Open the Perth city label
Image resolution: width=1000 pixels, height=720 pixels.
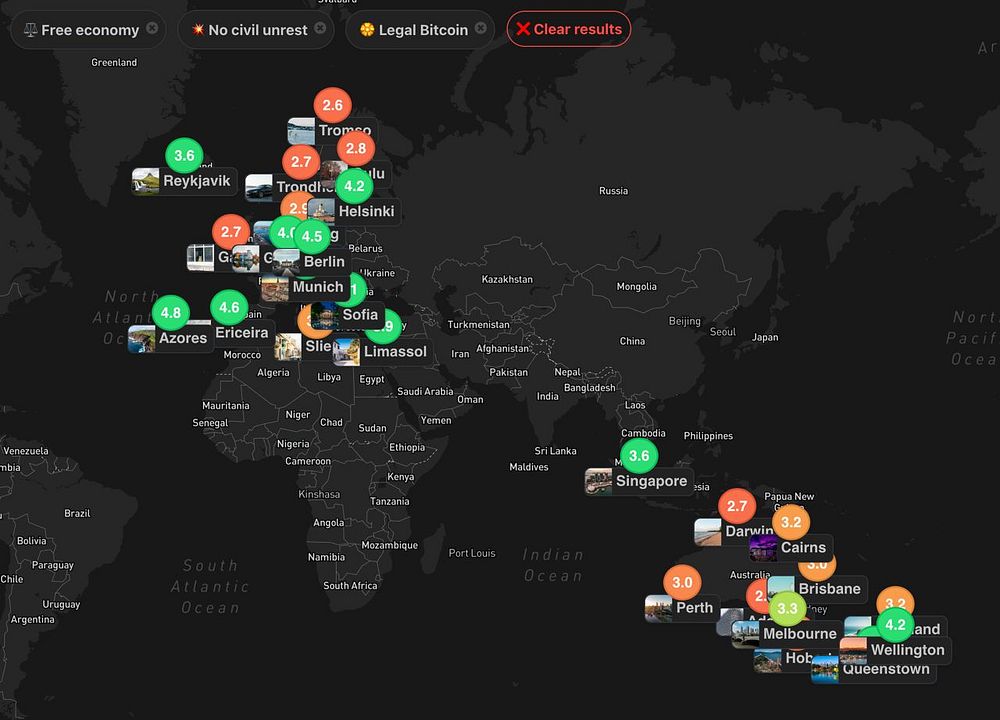[695, 608]
